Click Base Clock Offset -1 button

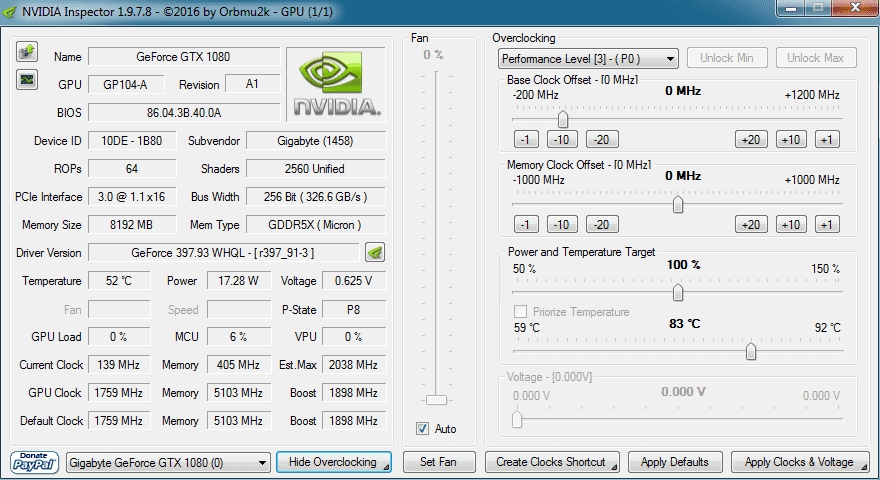tap(526, 140)
